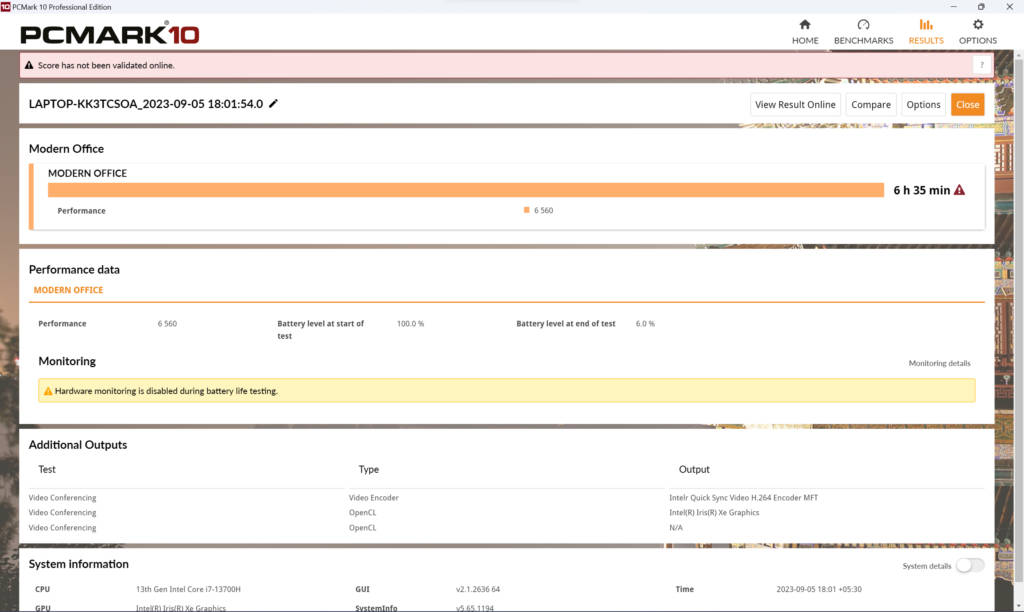Open the Home section

[805, 31]
